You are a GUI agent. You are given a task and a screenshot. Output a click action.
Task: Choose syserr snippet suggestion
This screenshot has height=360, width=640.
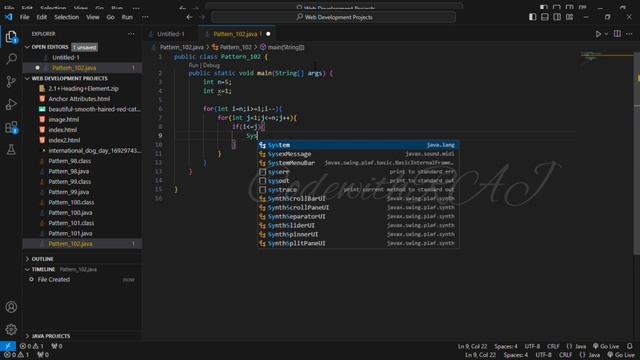[x=358, y=172]
